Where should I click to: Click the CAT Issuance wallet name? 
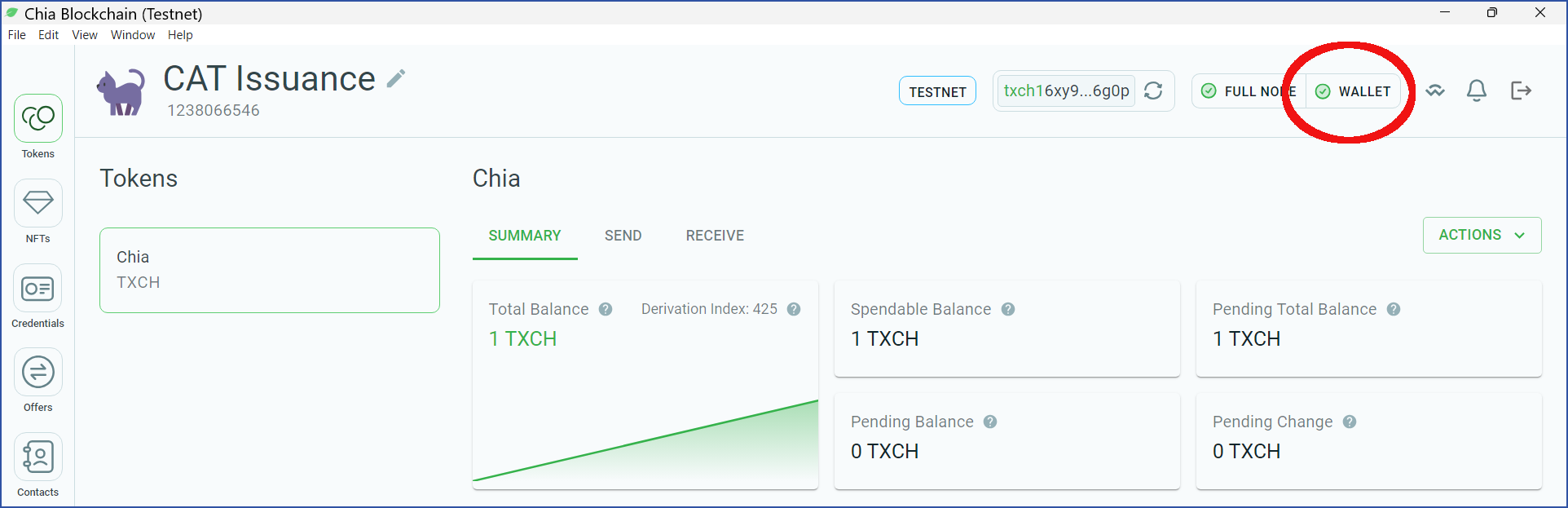click(x=269, y=79)
